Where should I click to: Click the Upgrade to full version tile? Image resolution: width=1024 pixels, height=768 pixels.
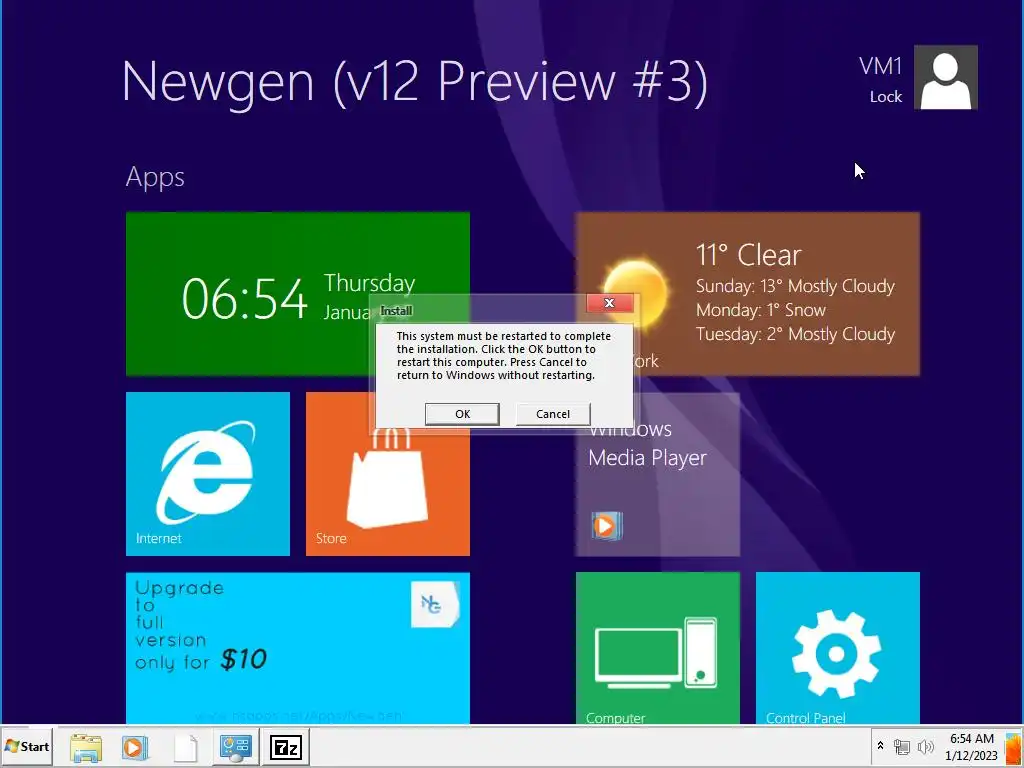[x=298, y=648]
